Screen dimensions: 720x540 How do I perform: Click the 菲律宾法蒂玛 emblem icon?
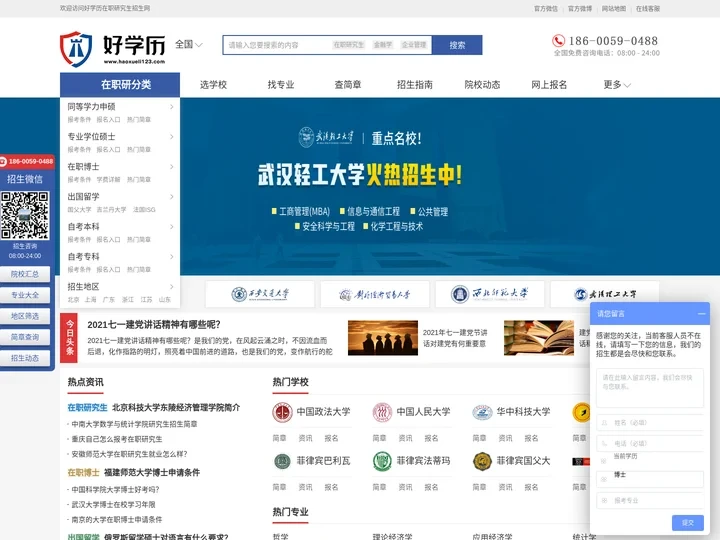pyautogui.click(x=382, y=461)
